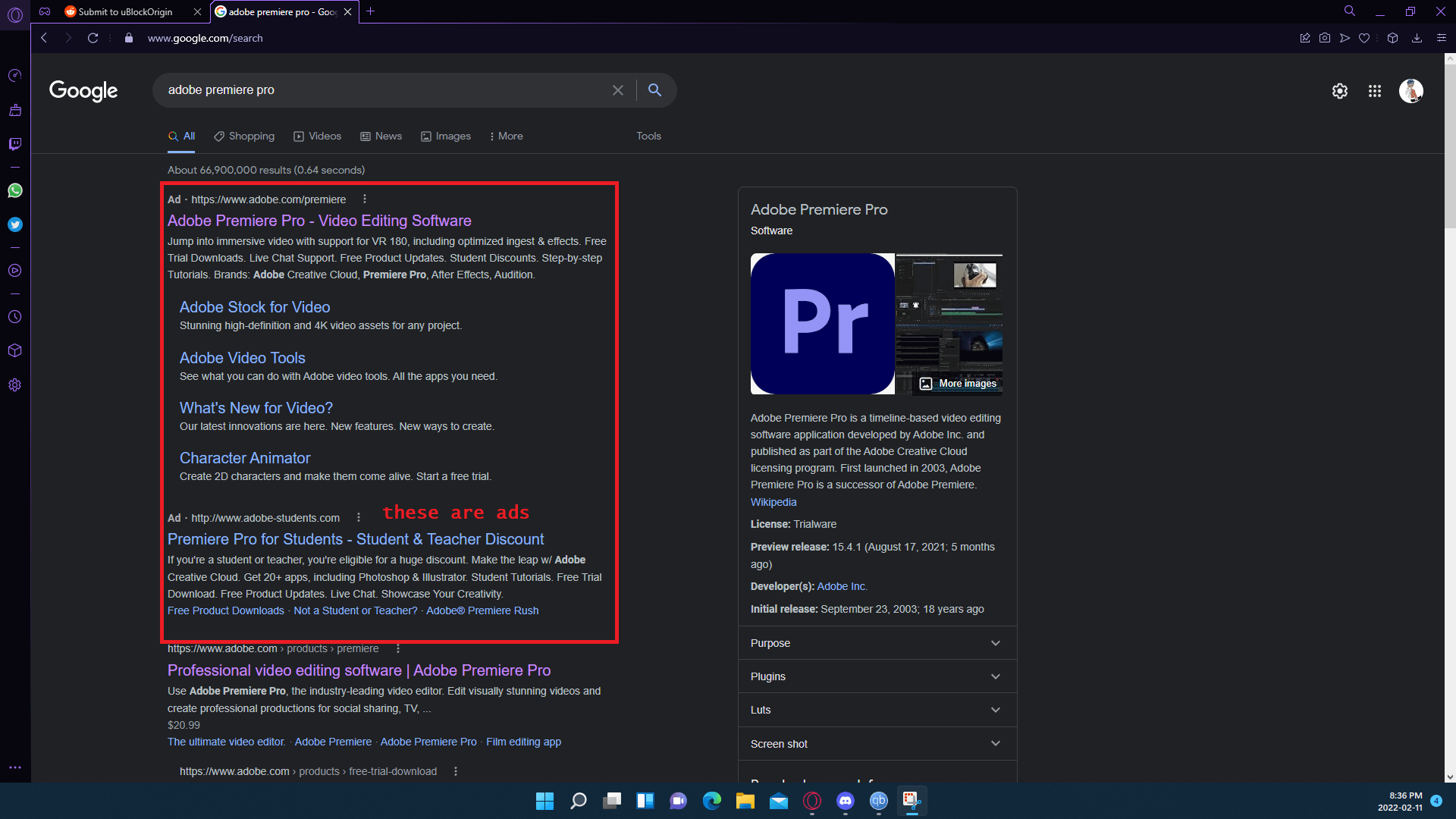
Task: Clear the Google search box with X
Action: (x=618, y=90)
